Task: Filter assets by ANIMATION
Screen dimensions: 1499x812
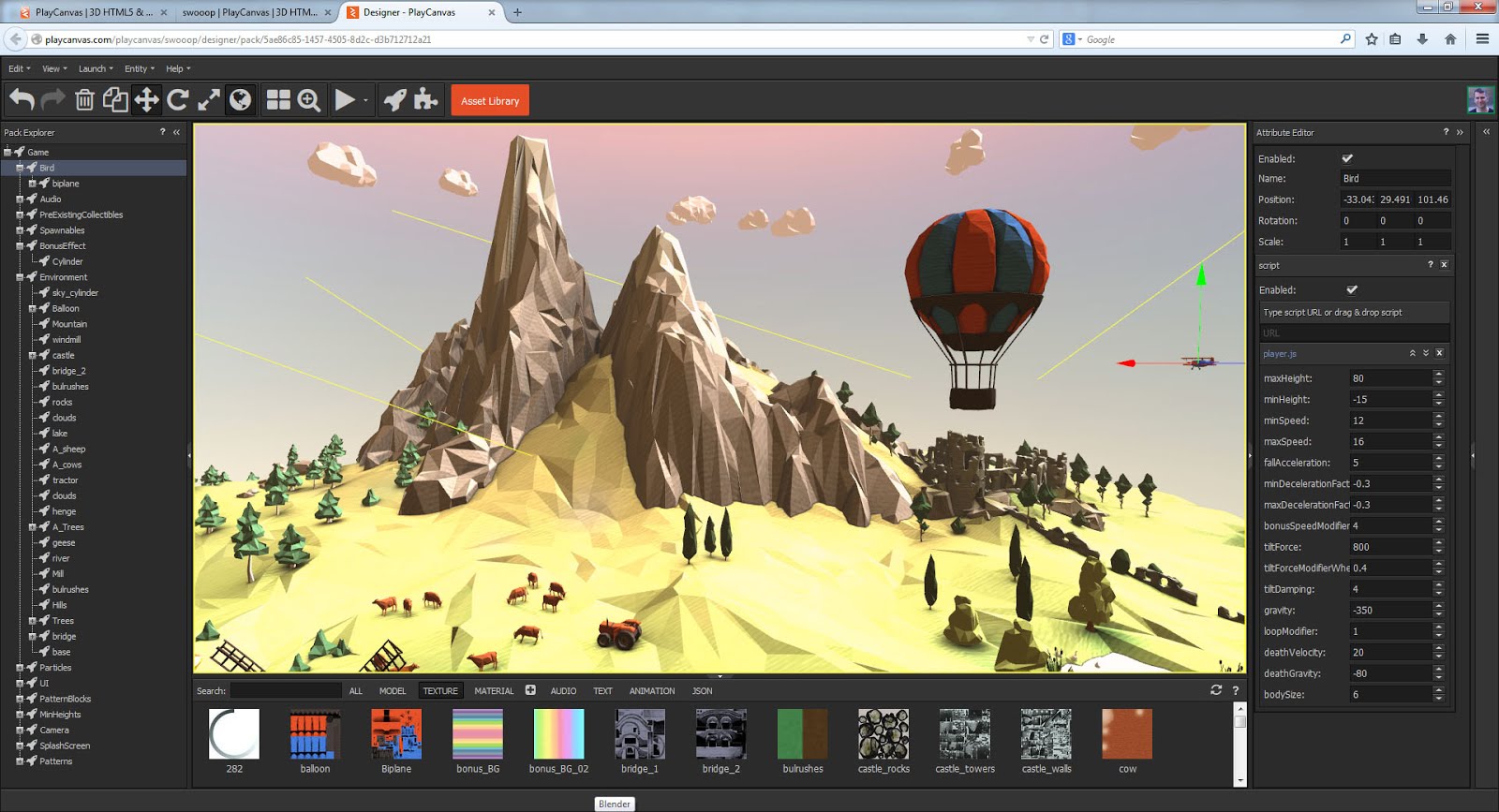Action: tap(652, 691)
